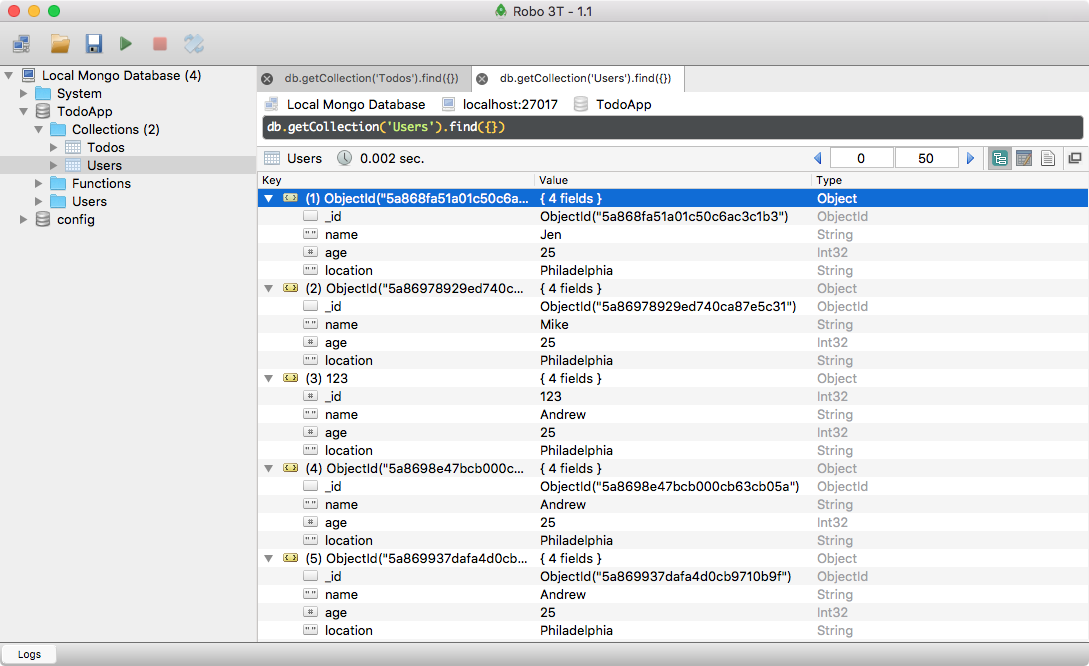The image size is (1089, 666).
Task: Switch to tree view mode
Action: [x=999, y=158]
